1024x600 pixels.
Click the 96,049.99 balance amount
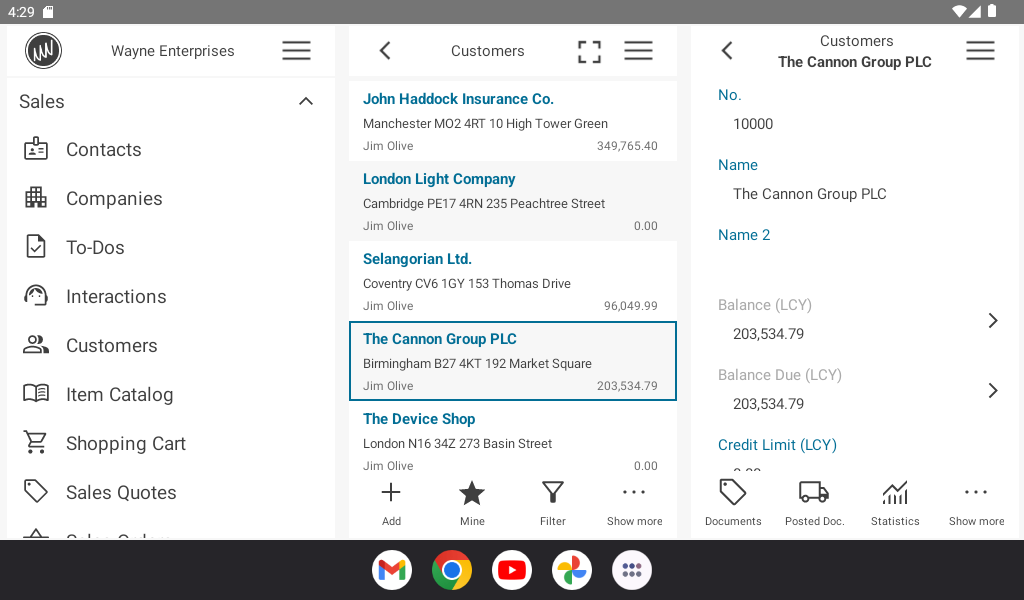pyautogui.click(x=630, y=306)
